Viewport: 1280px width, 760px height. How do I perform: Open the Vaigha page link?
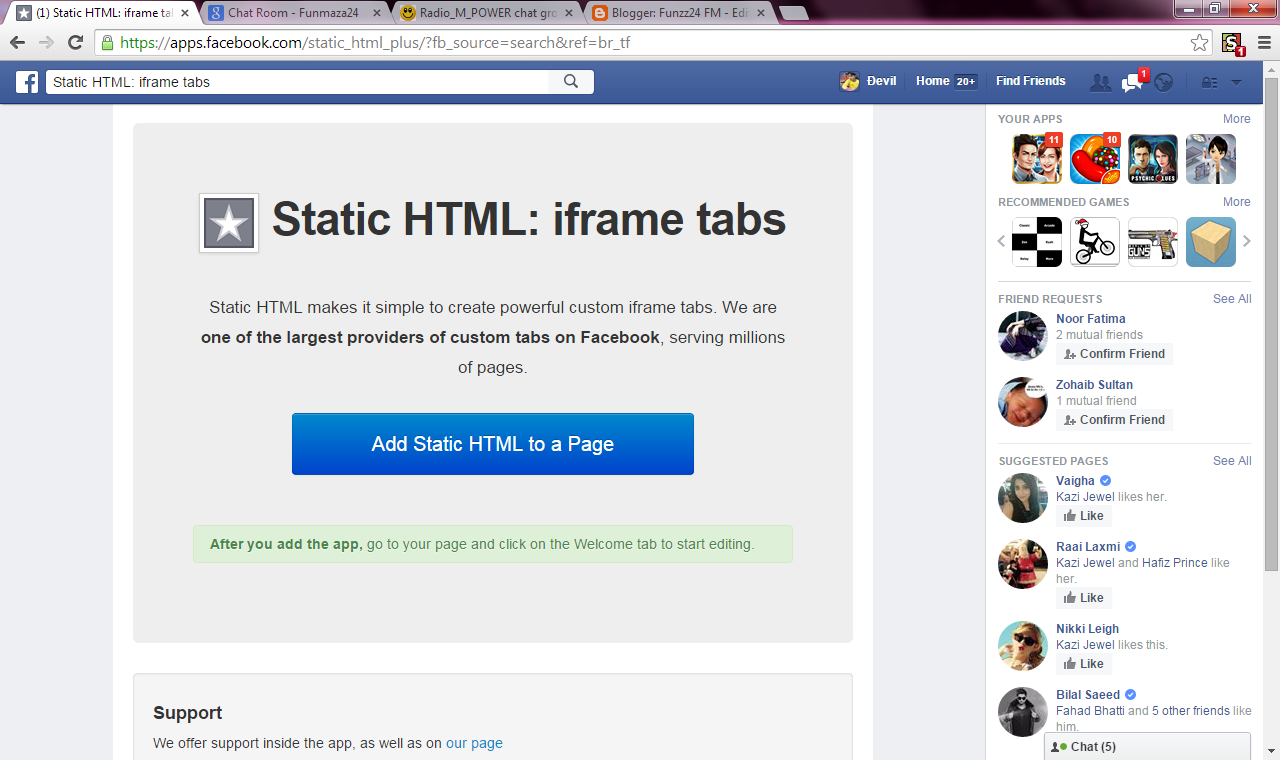pos(1075,481)
